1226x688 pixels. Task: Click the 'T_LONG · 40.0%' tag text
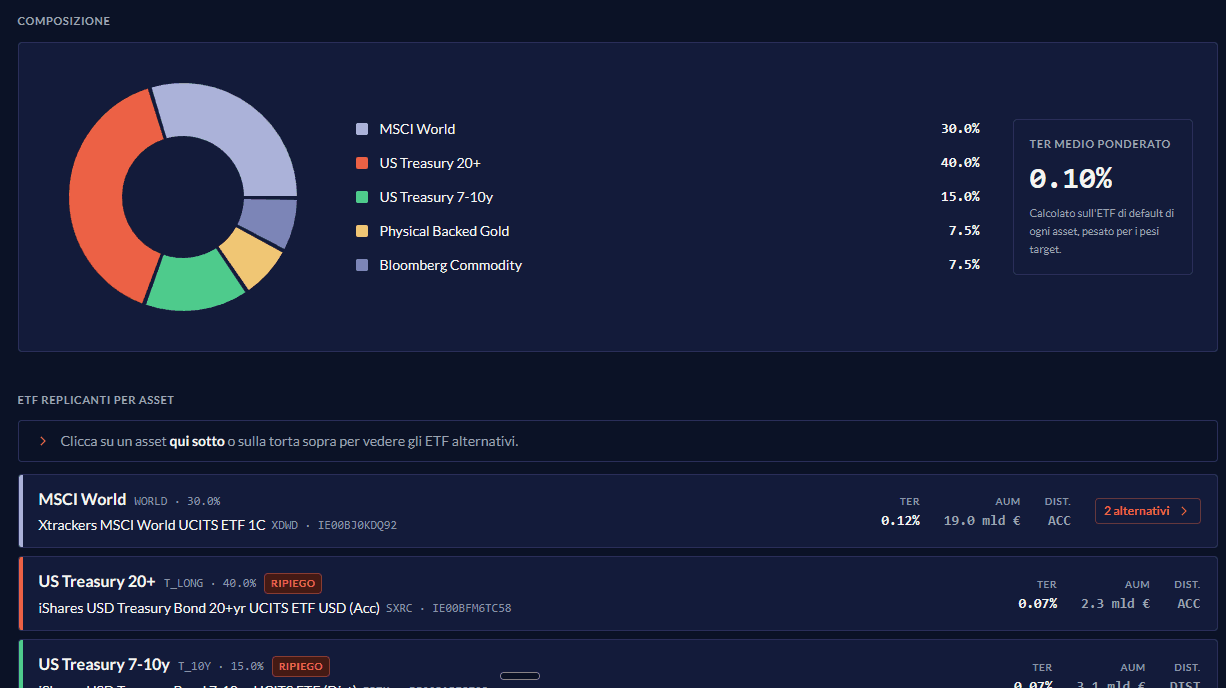pyautogui.click(x=210, y=583)
